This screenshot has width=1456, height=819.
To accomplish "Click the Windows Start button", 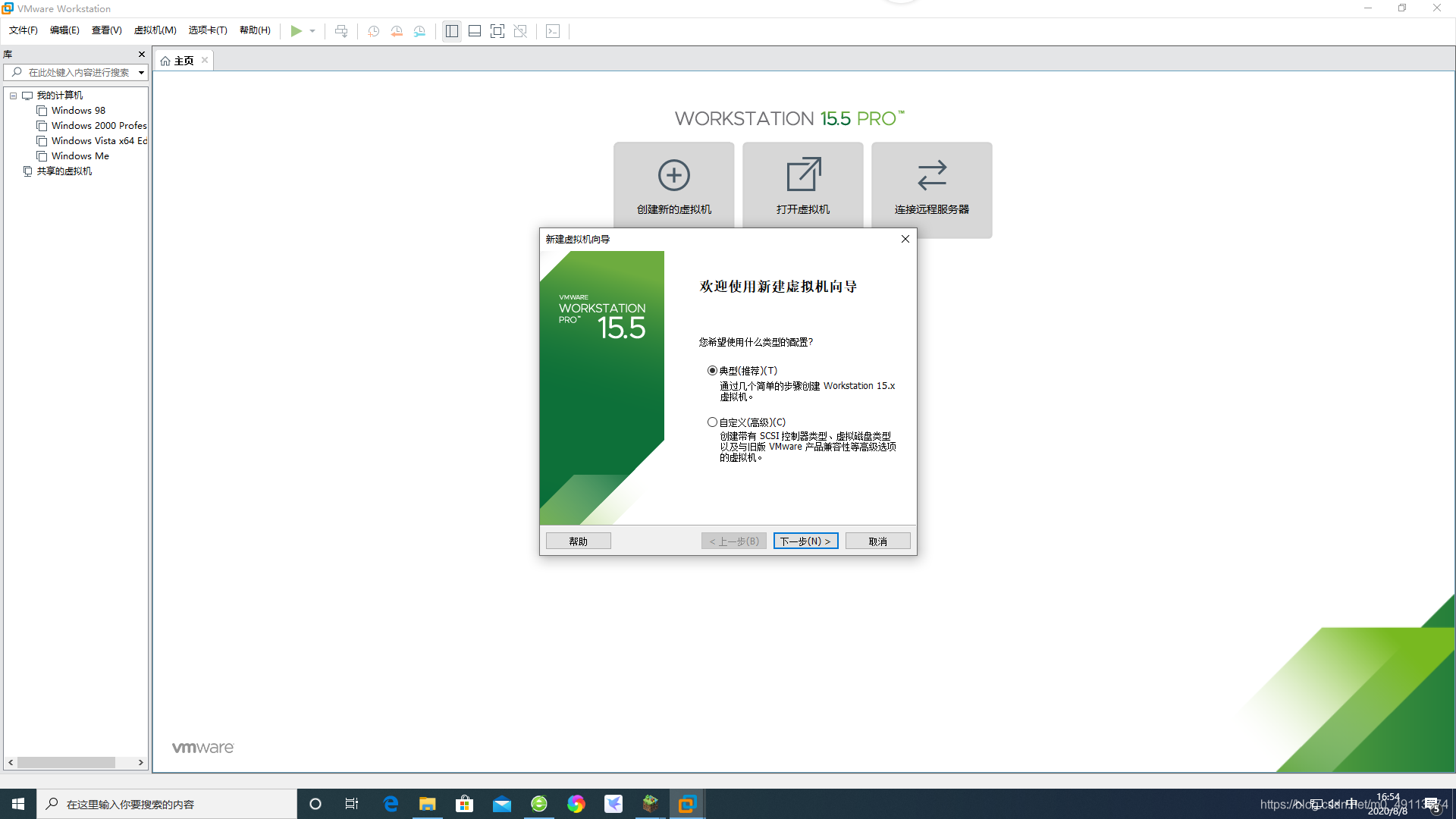I will pos(18,804).
